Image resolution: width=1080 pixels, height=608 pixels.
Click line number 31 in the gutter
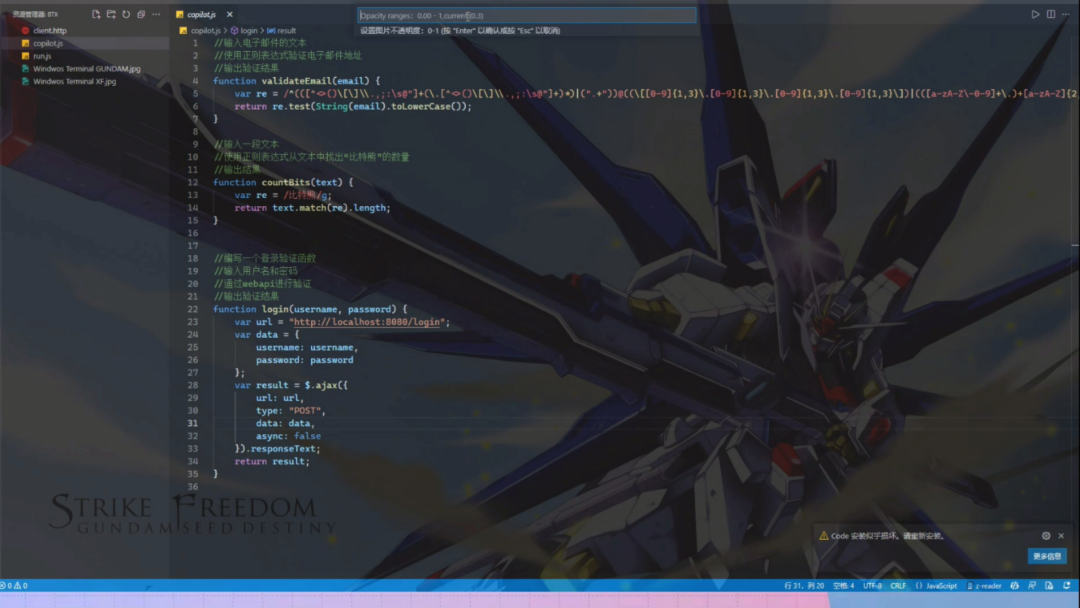tap(192, 423)
